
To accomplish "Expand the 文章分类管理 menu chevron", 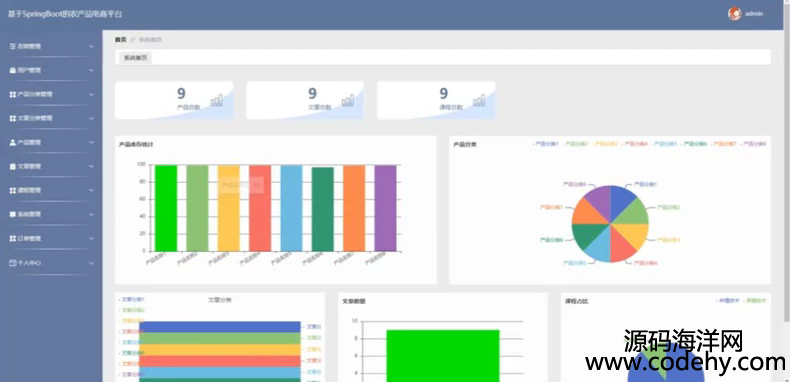I will point(91,118).
